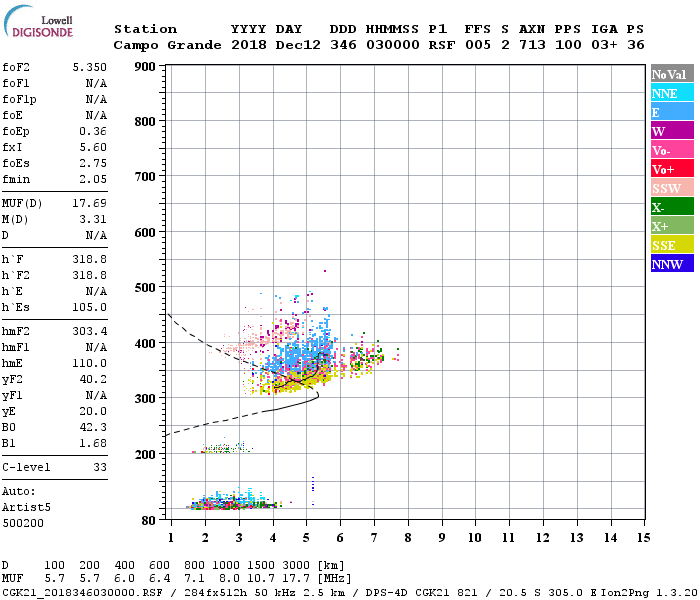Click the foEs value 2.75

tap(93, 163)
